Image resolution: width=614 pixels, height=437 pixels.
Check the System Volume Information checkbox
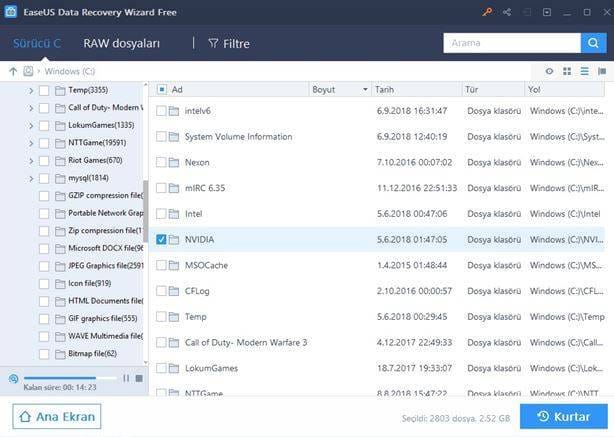[161, 137]
